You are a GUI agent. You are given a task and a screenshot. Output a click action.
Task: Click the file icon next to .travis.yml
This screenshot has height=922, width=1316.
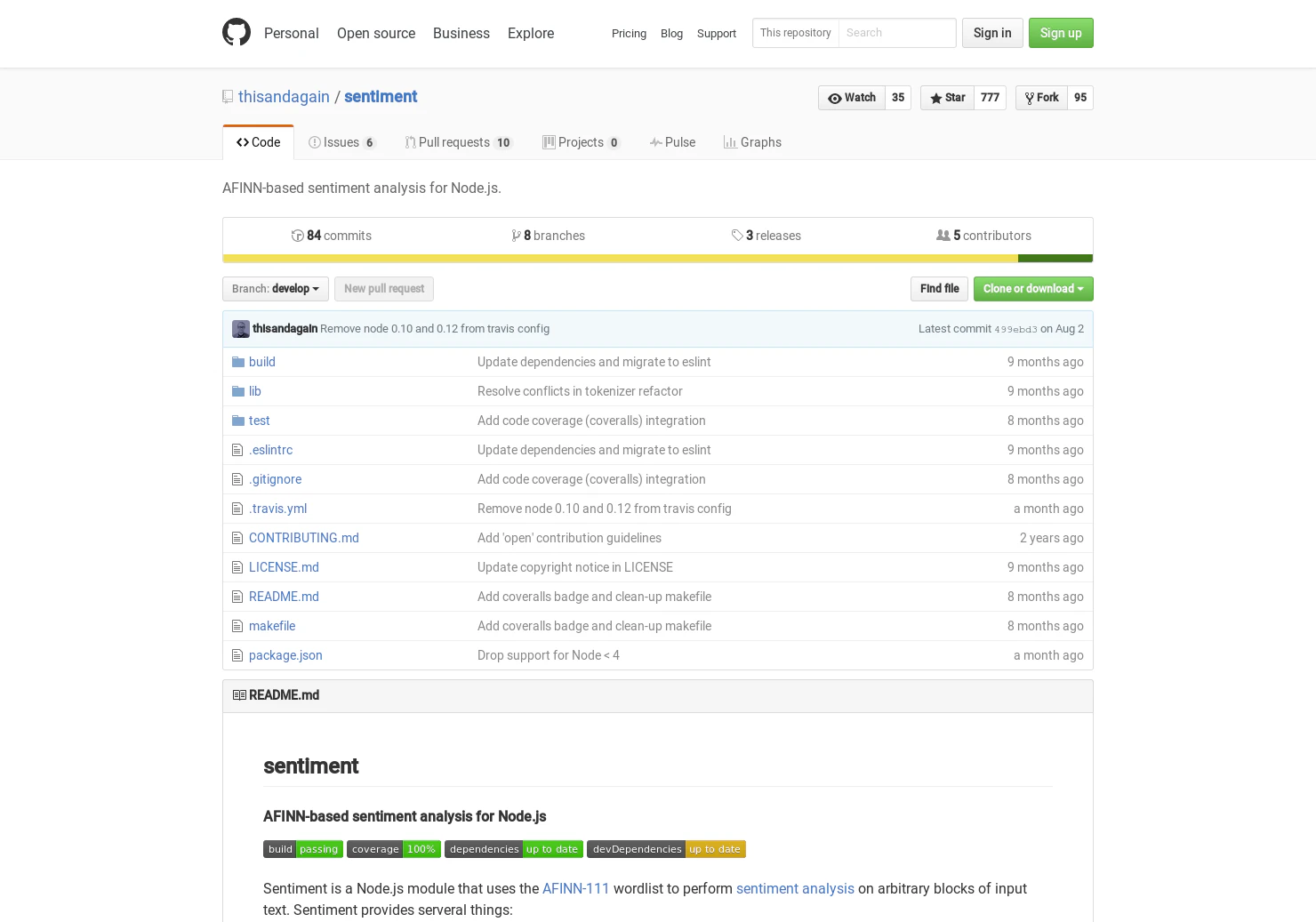[x=237, y=509]
